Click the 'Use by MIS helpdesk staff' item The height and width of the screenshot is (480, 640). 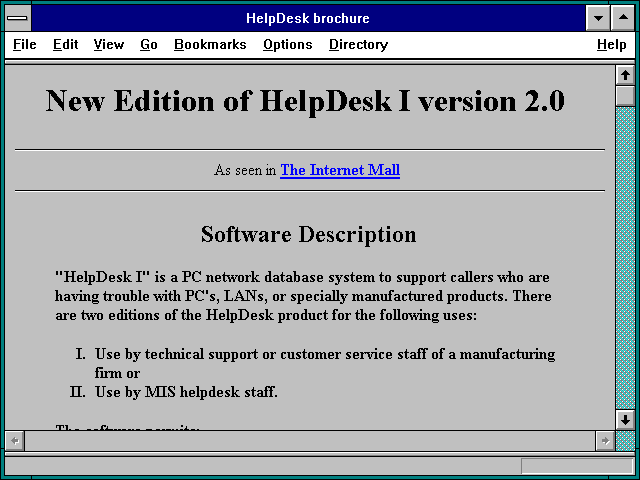coord(186,392)
